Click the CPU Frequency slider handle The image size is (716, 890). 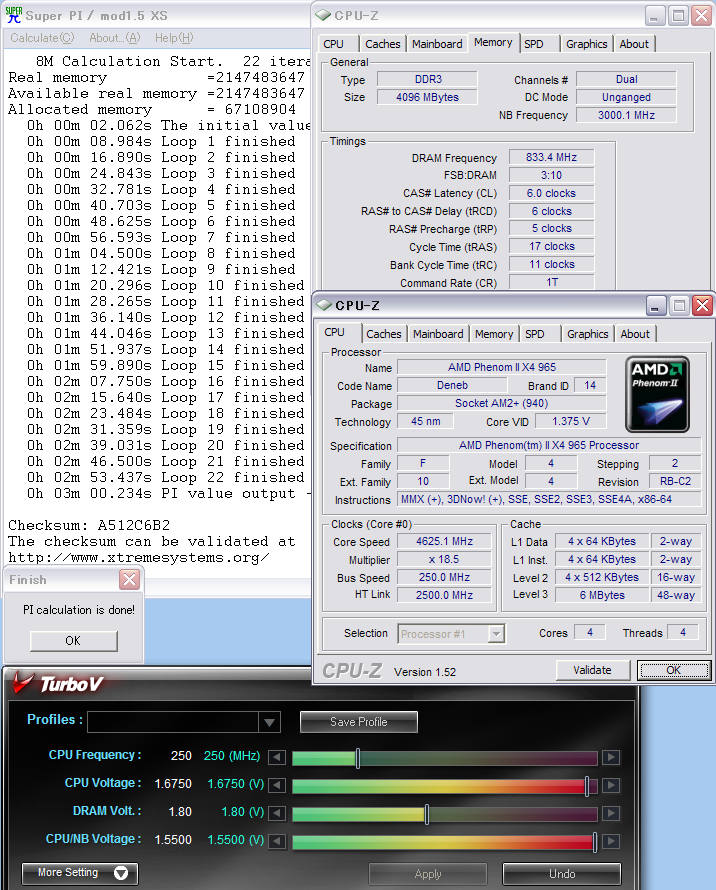tap(358, 758)
